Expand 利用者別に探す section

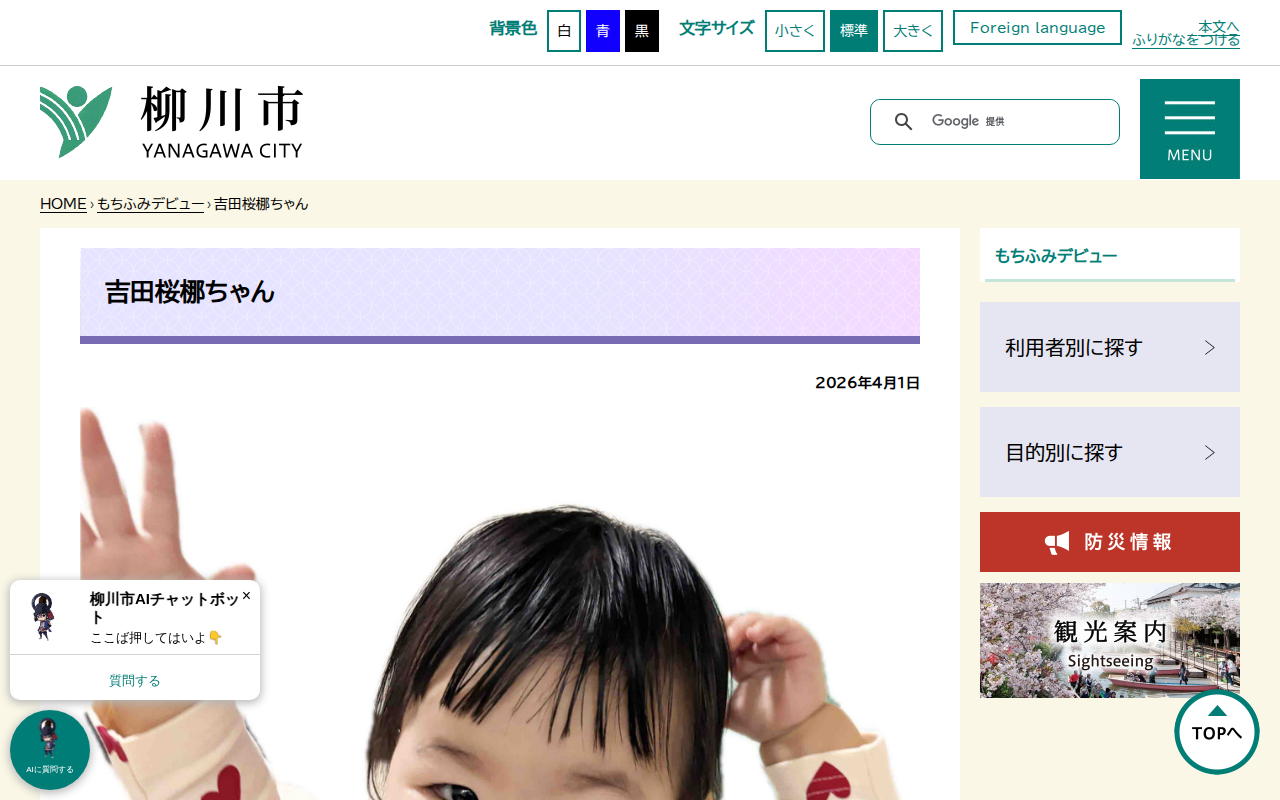click(1110, 347)
